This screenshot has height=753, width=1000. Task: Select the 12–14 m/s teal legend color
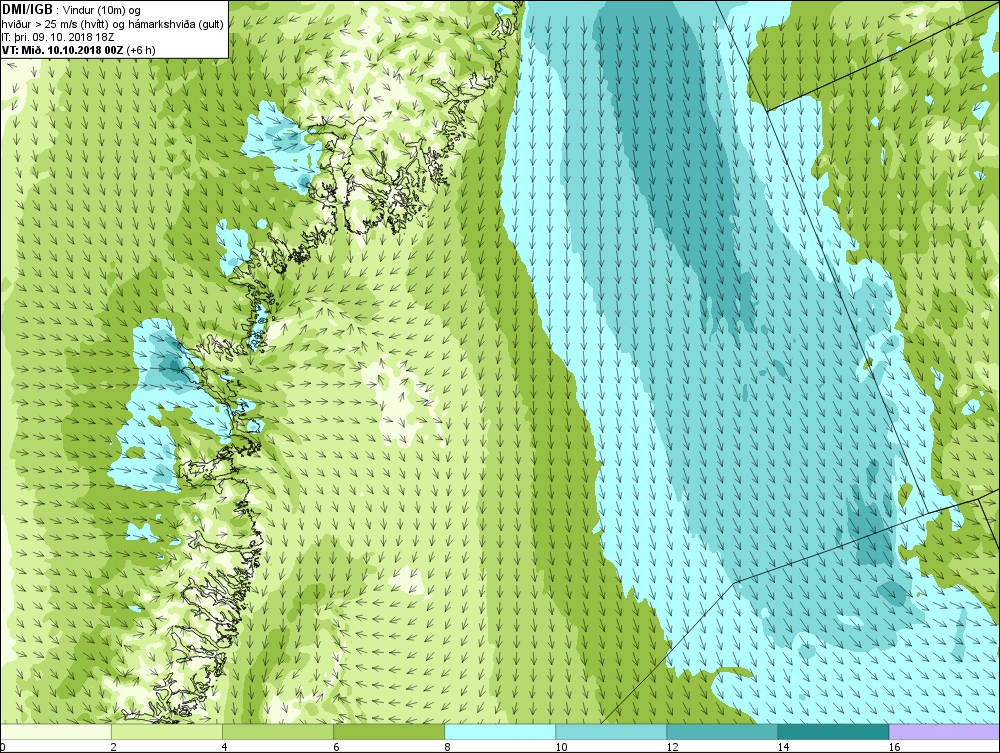(x=722, y=732)
